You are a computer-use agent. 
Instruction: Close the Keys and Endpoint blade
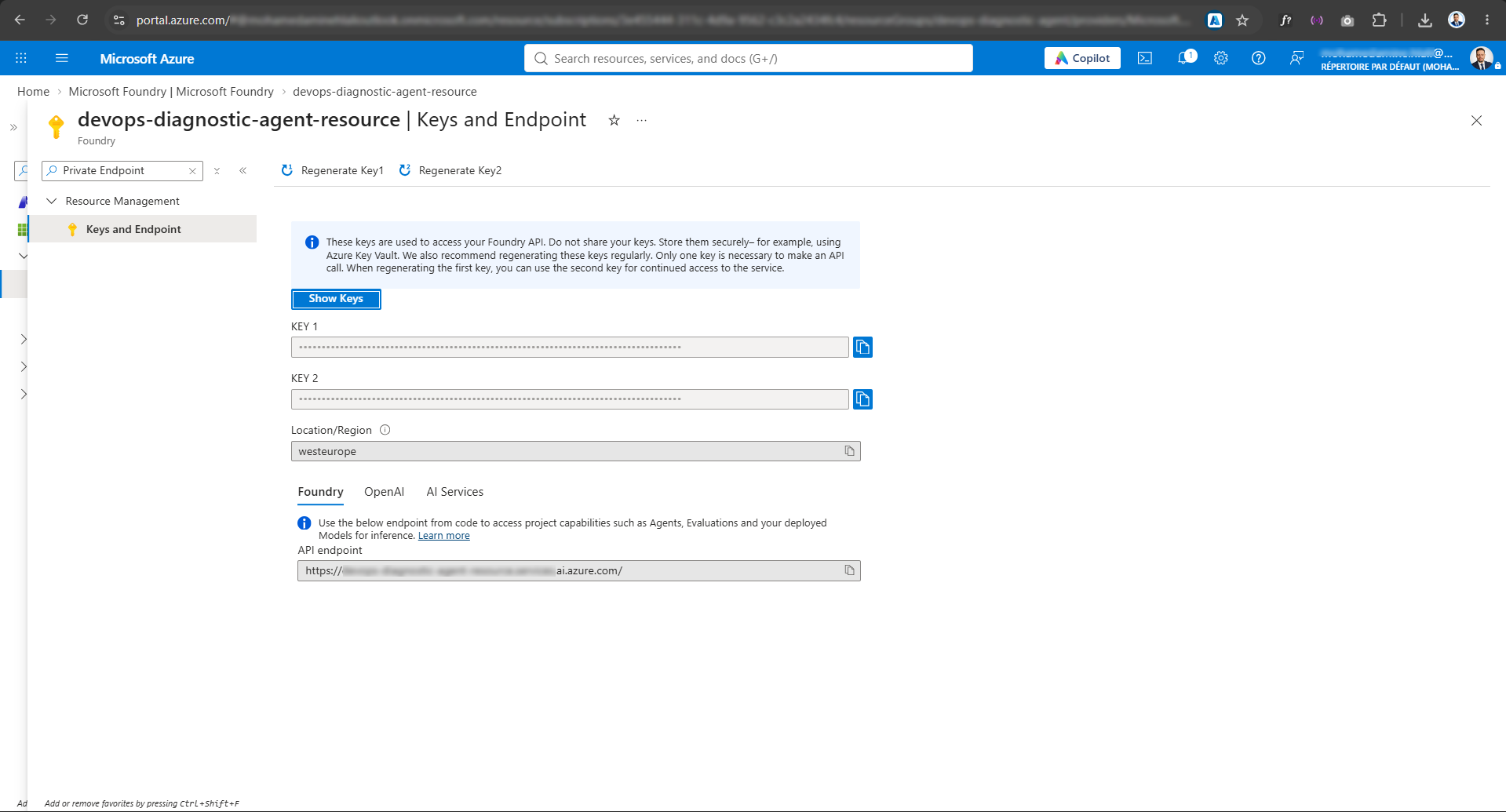[1476, 120]
